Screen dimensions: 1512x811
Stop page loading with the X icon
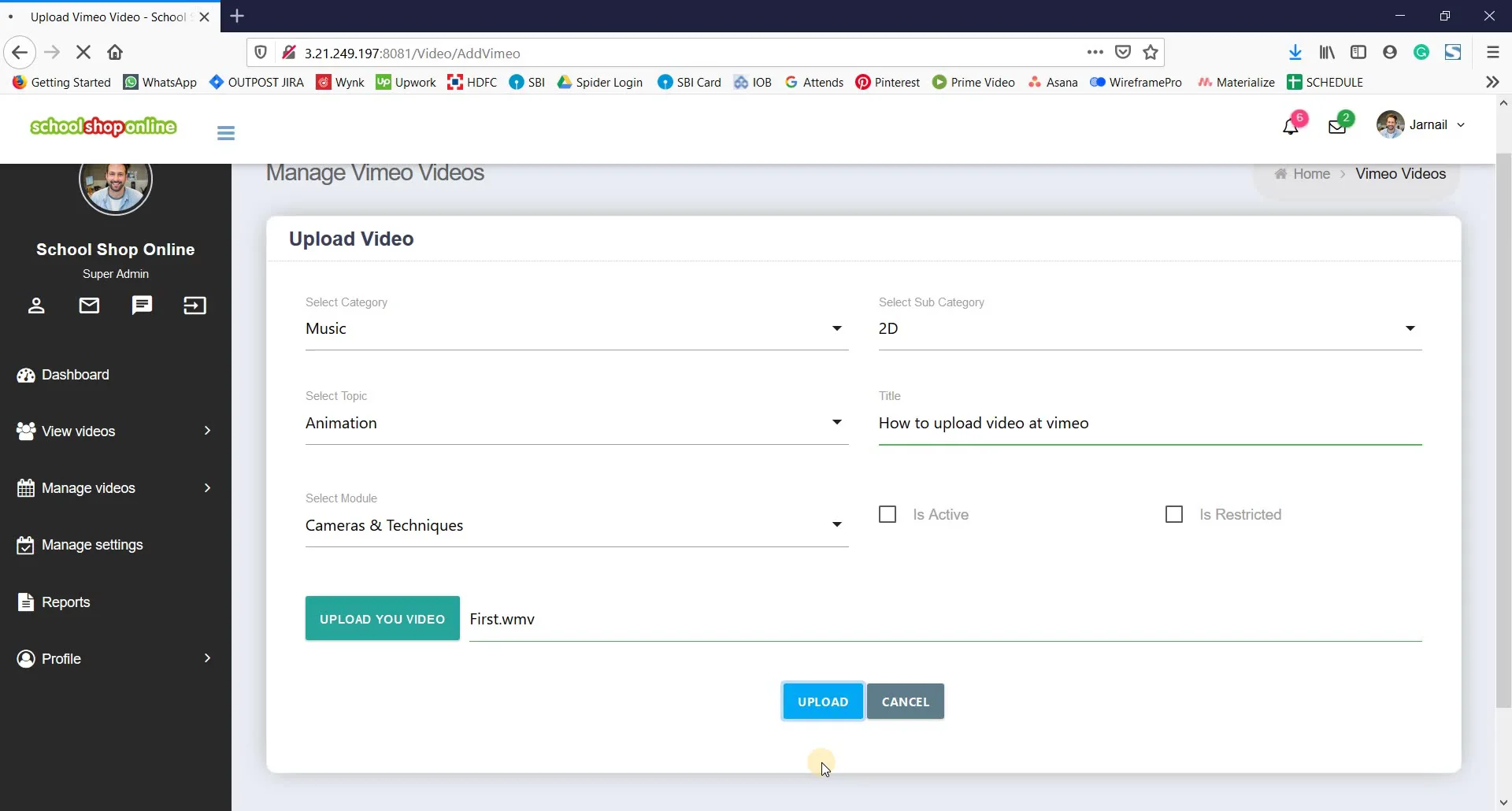pos(83,53)
